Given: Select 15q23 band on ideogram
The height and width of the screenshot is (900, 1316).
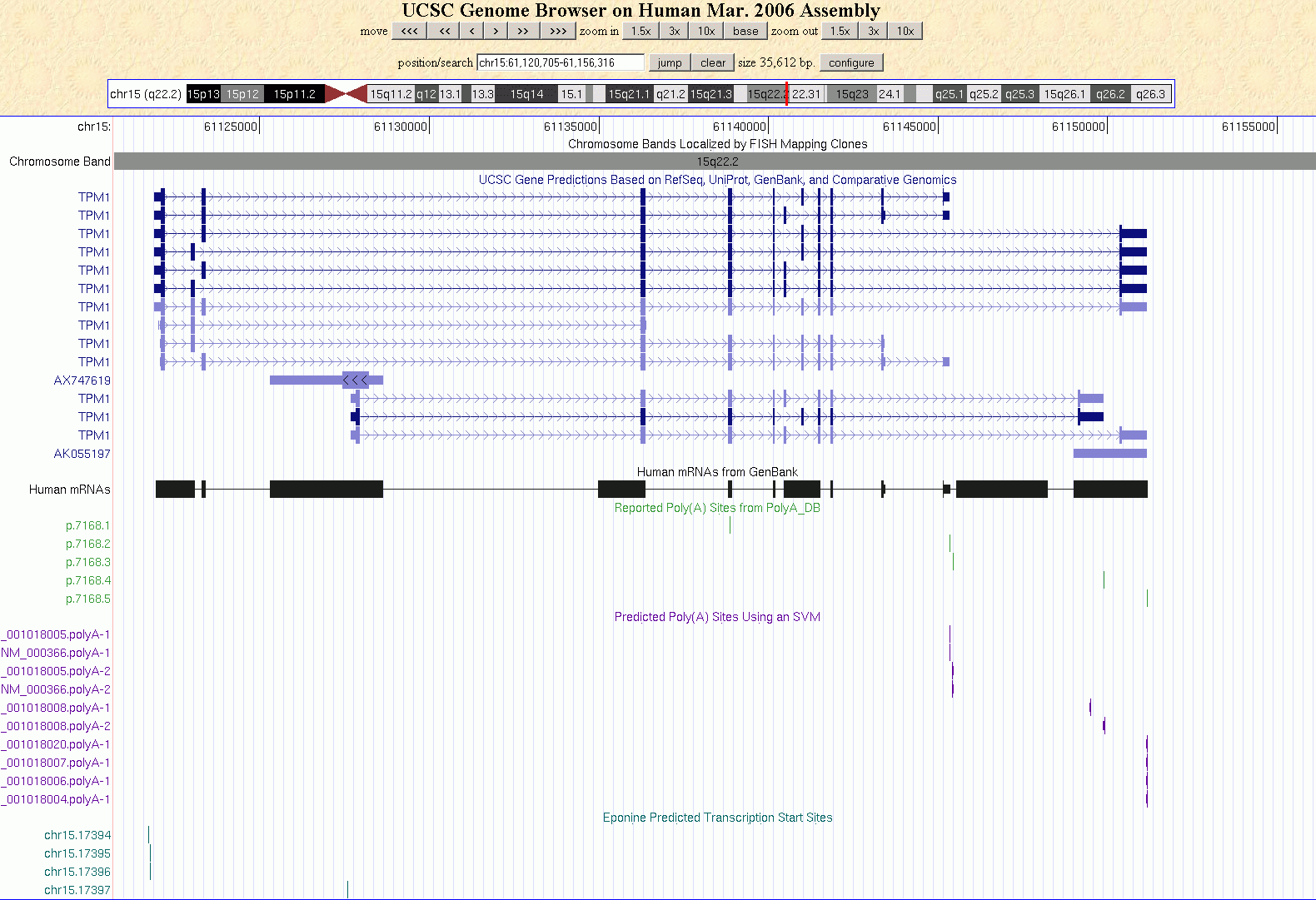Looking at the screenshot, I should point(852,94).
